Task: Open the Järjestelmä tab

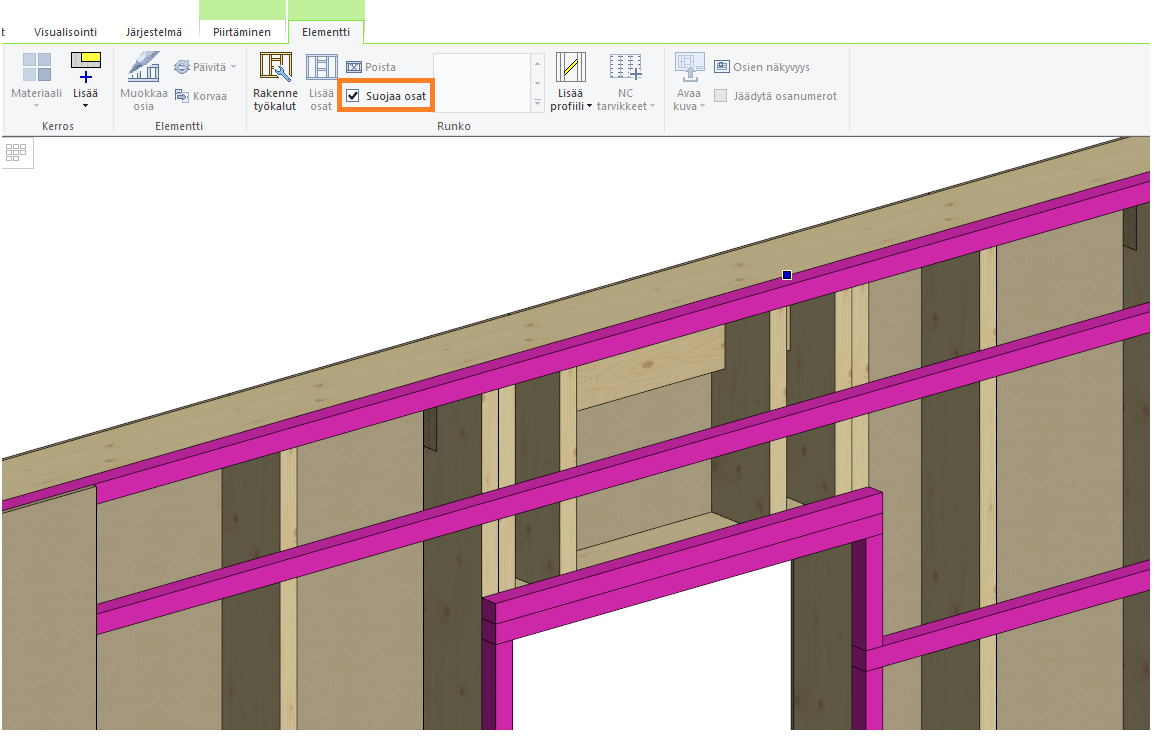Action: [x=154, y=32]
